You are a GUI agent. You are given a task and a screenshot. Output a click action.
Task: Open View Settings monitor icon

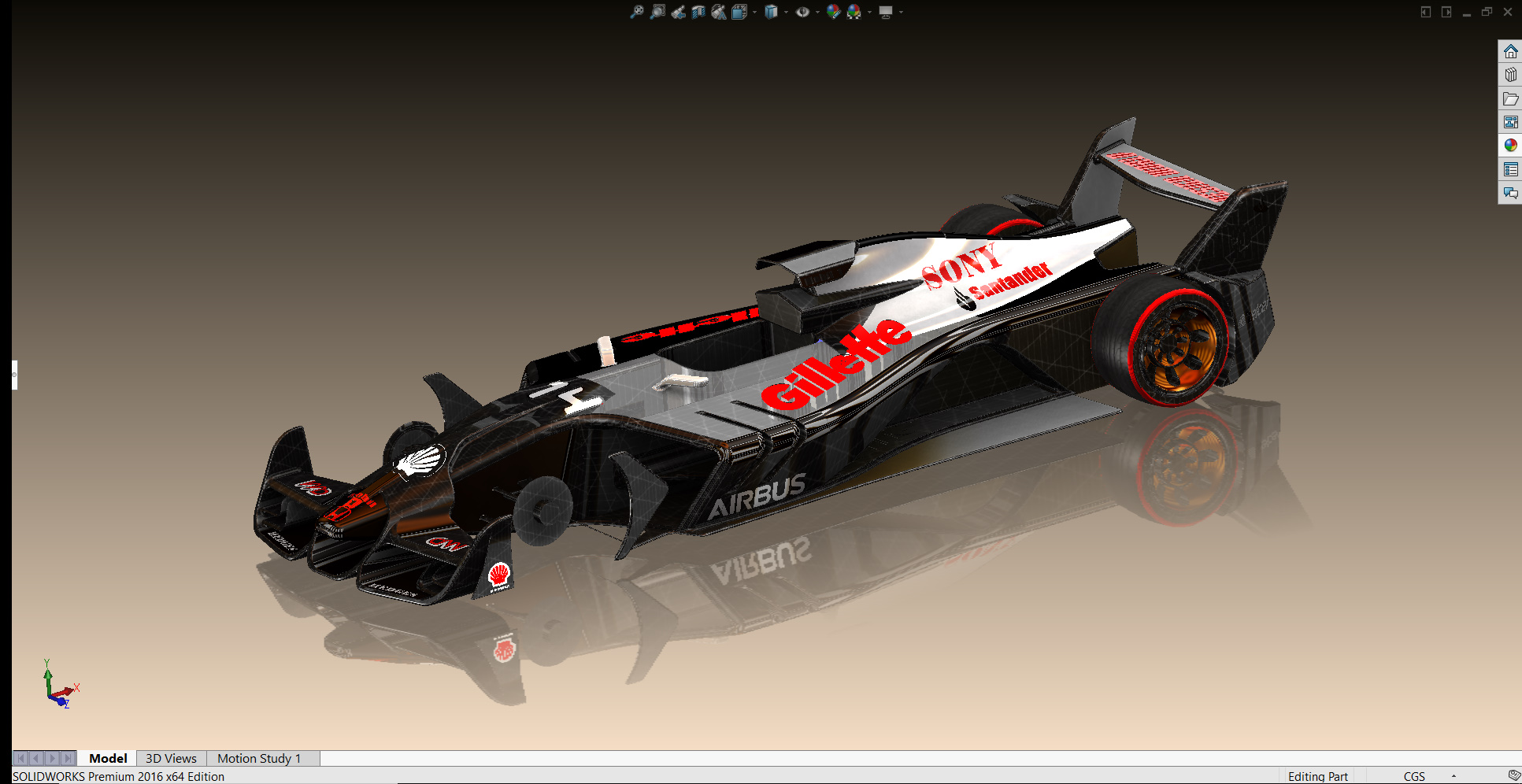pyautogui.click(x=886, y=12)
